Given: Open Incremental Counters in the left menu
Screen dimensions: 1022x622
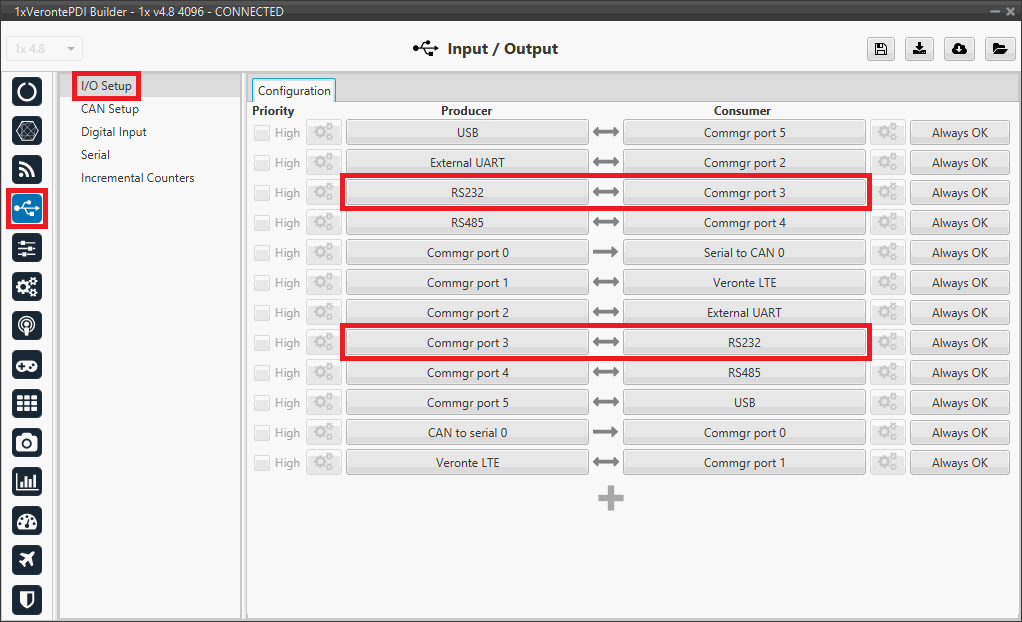Looking at the screenshot, I should 138,178.
